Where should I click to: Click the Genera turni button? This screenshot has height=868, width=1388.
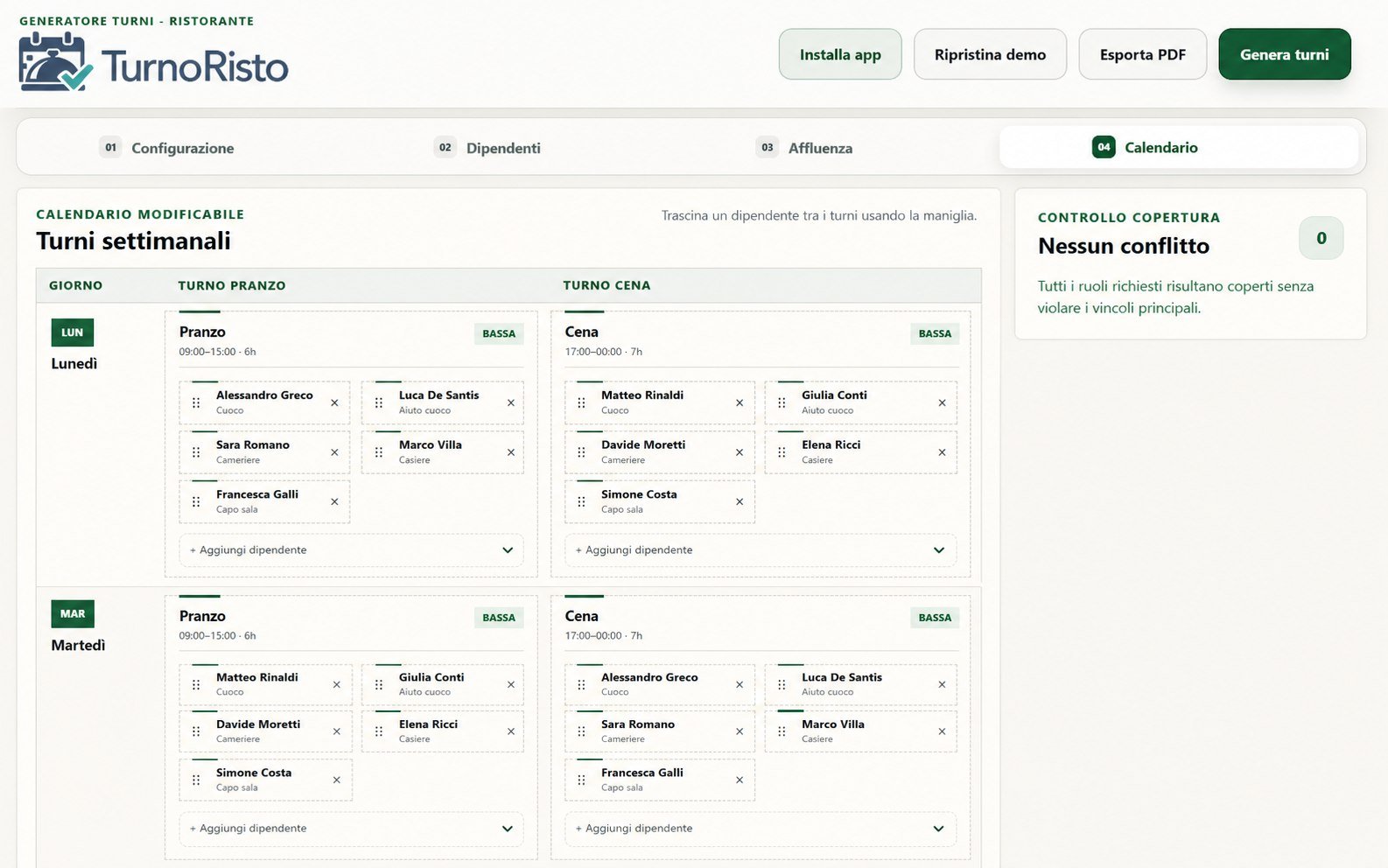(x=1285, y=54)
